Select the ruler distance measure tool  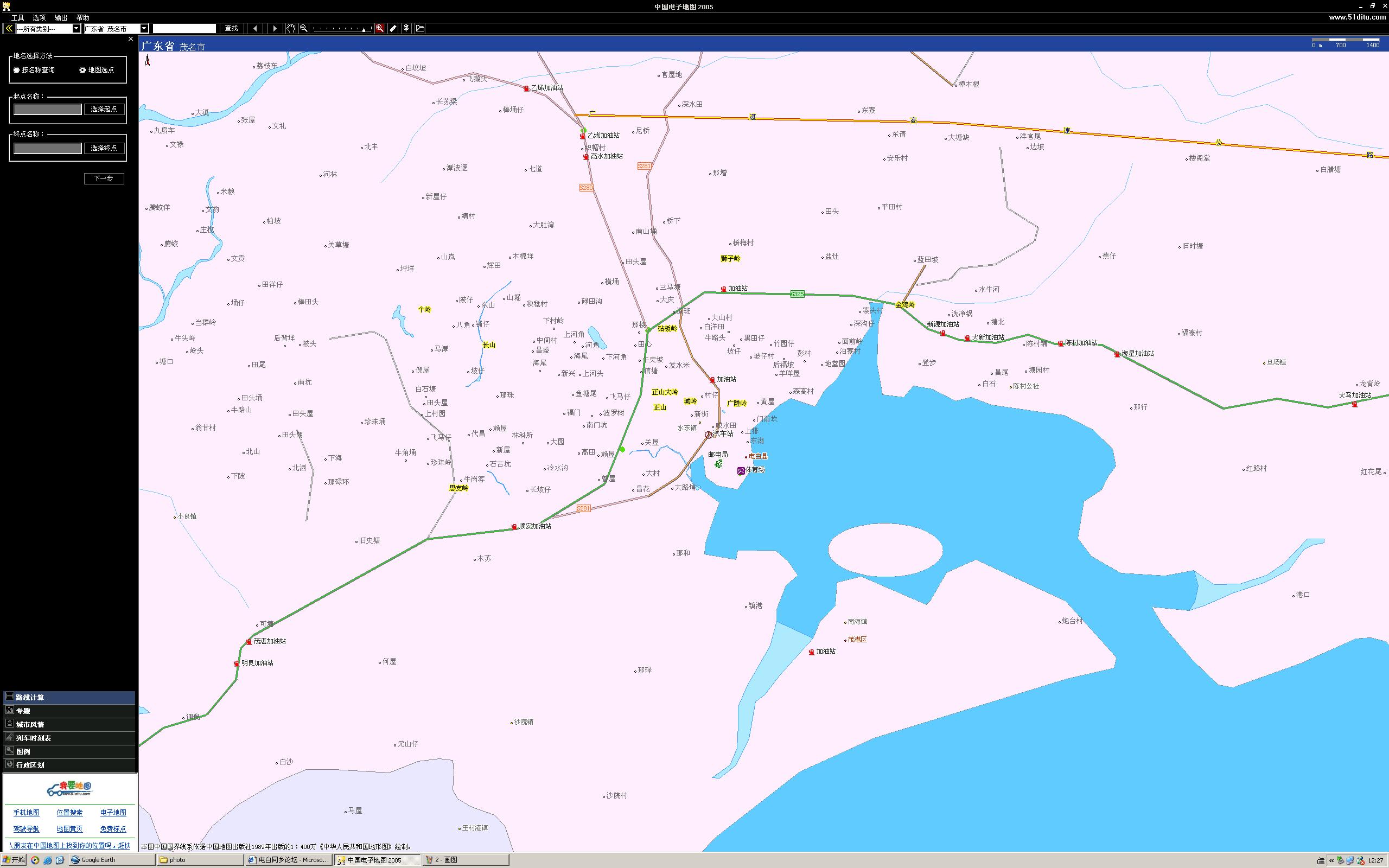(x=393, y=28)
